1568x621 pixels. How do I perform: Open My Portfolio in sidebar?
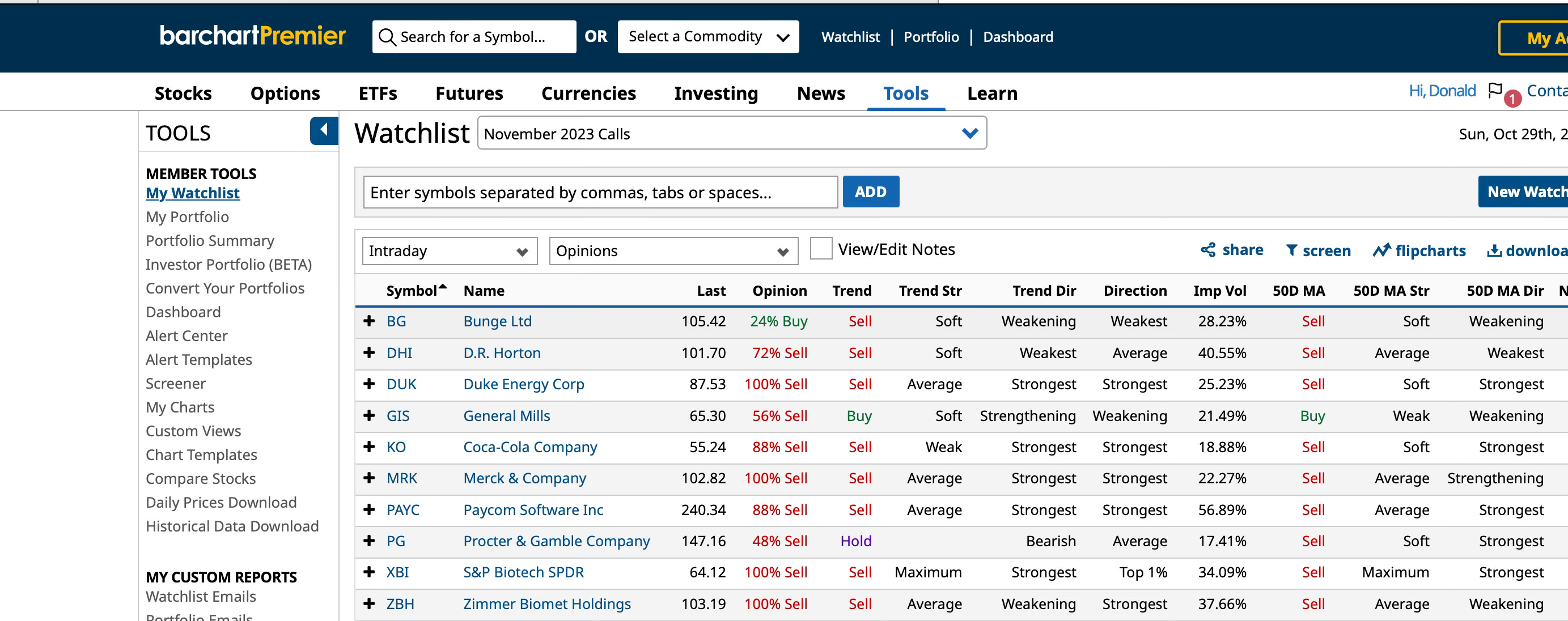pos(187,216)
